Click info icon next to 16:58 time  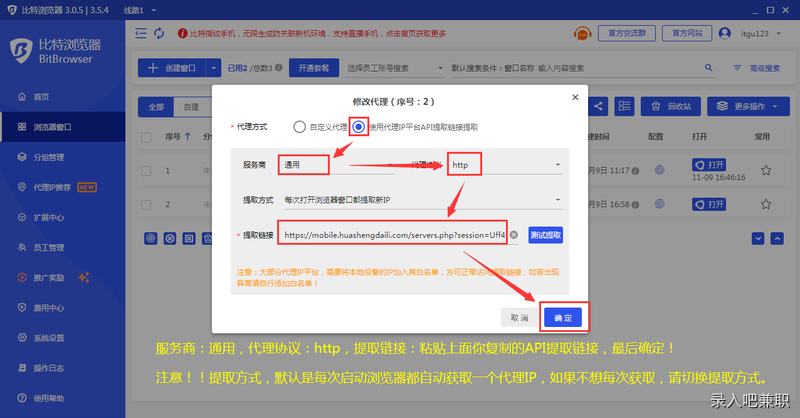point(635,205)
